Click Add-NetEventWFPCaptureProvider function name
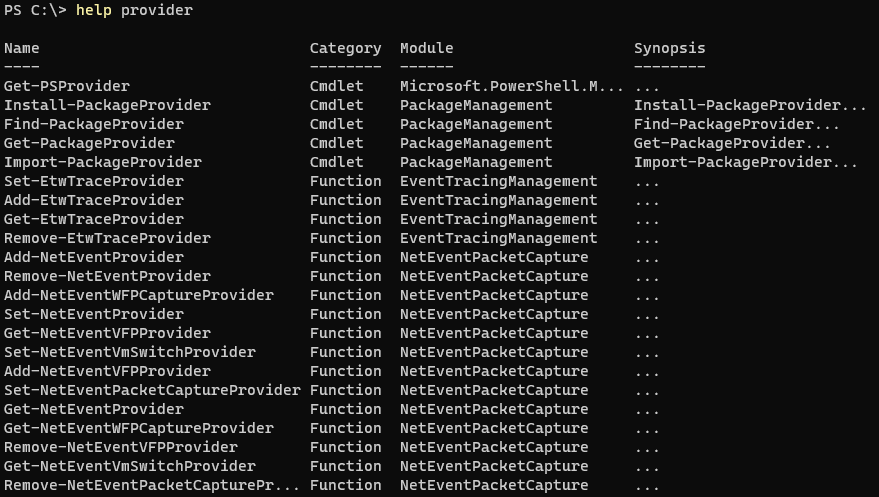The width and height of the screenshot is (879, 497). click(x=138, y=295)
